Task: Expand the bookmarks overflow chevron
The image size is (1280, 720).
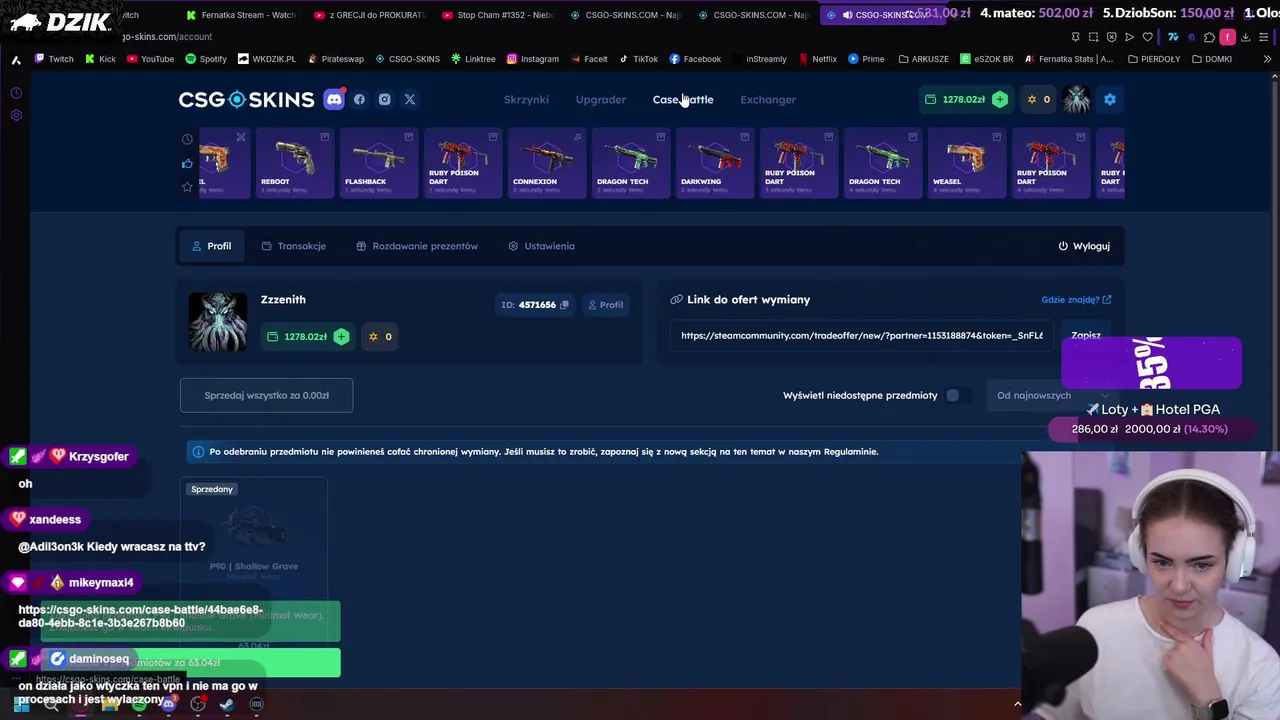Action: coord(1267,59)
